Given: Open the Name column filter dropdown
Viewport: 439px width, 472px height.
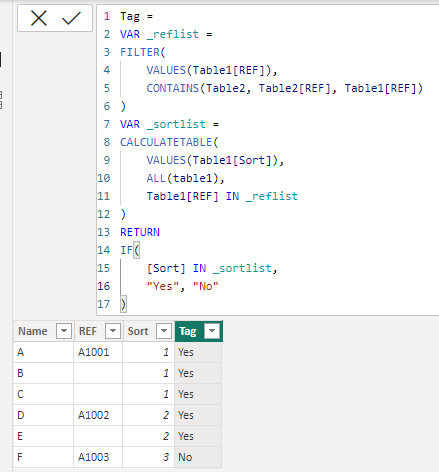Looking at the screenshot, I should pos(64,331).
